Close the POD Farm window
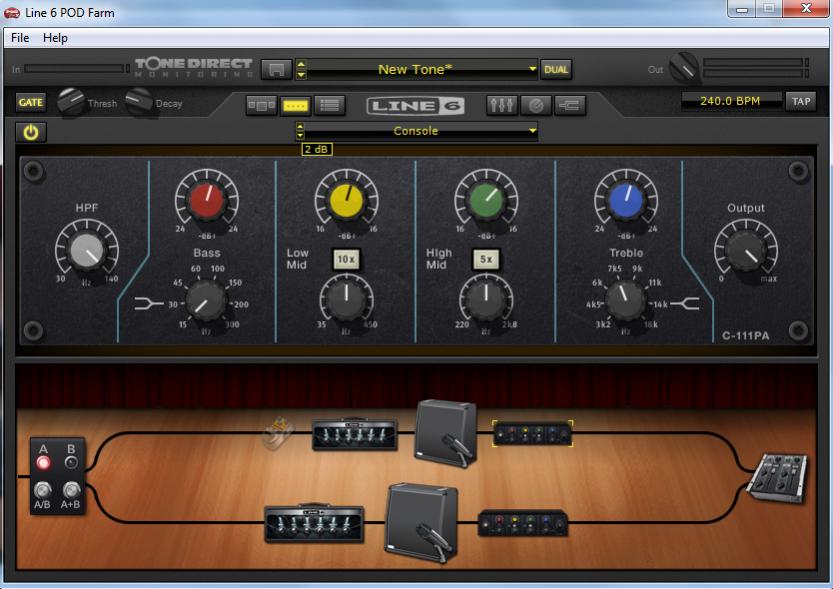This screenshot has width=833, height=589. coord(806,8)
